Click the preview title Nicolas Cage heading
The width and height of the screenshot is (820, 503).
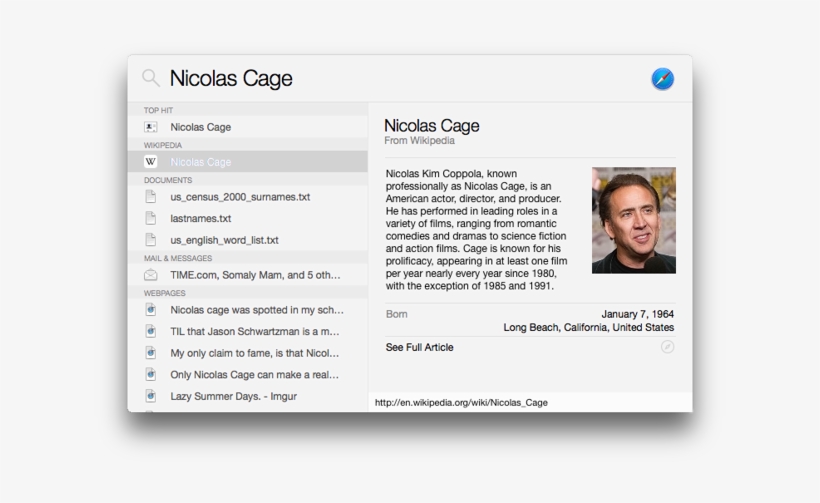pyautogui.click(x=431, y=125)
